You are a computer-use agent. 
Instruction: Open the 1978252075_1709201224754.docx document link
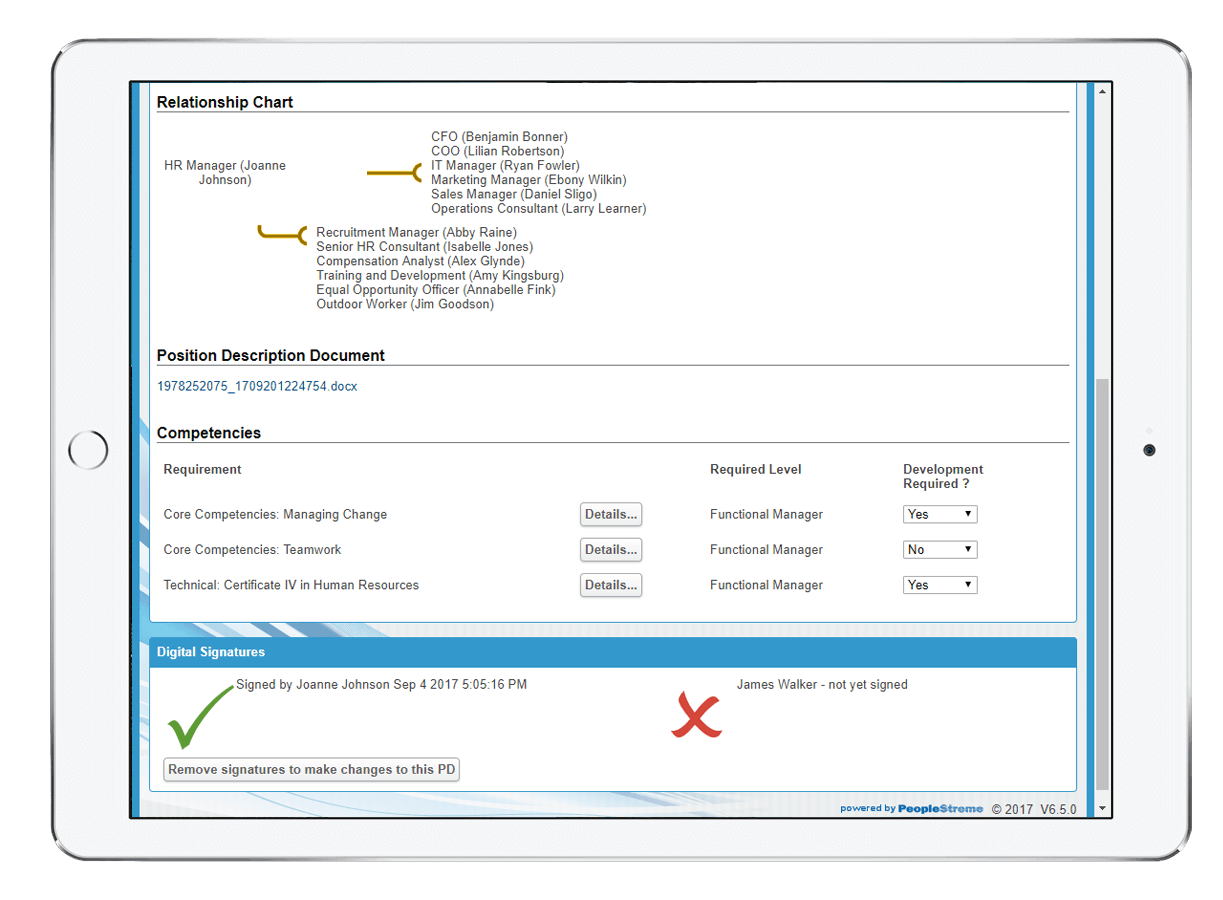pos(257,385)
